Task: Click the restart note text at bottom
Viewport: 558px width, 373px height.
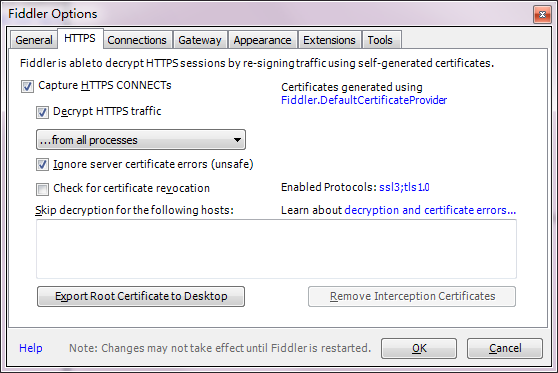Action: [x=220, y=348]
